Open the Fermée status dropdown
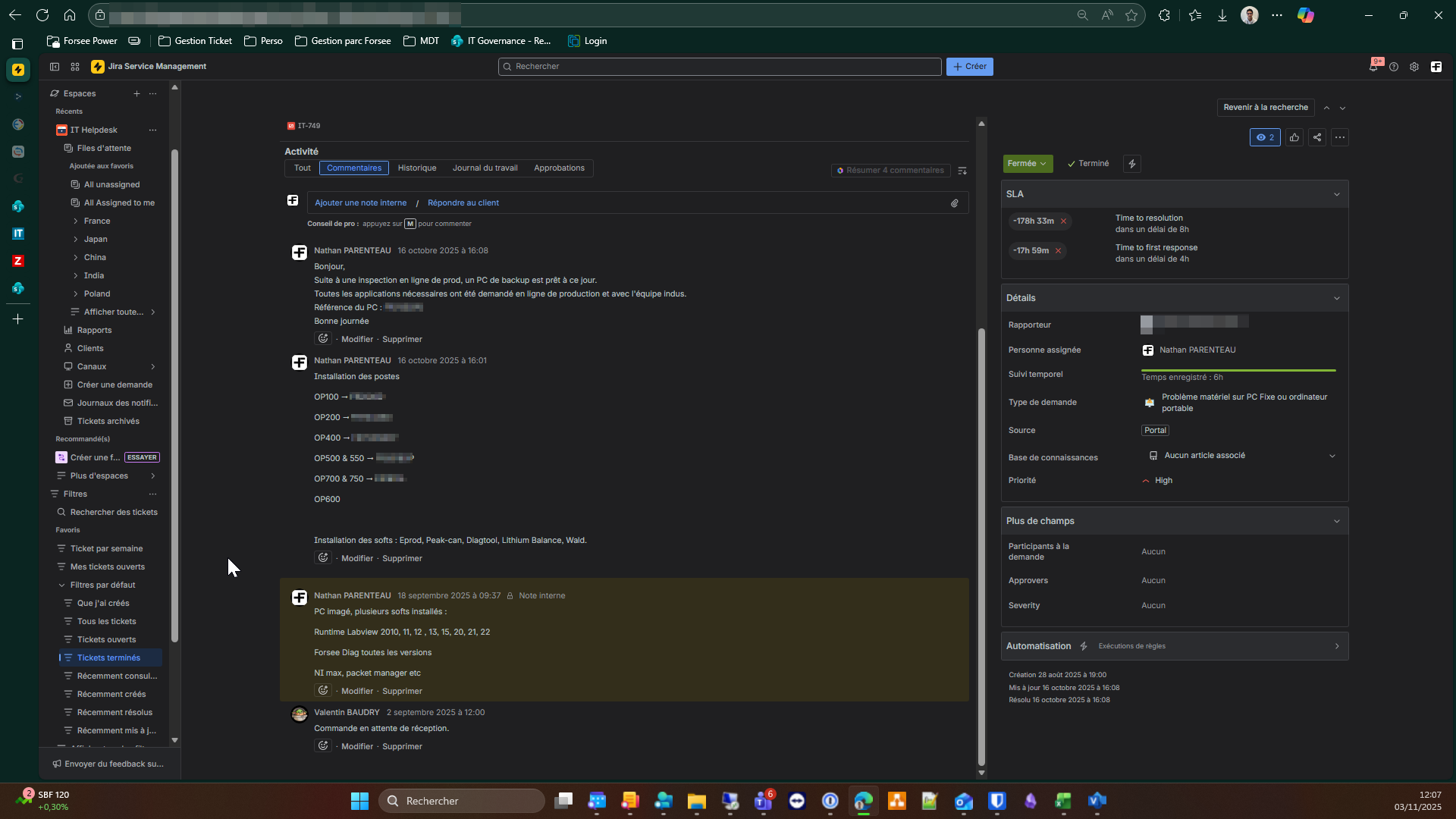The height and width of the screenshot is (819, 1456). (1027, 164)
